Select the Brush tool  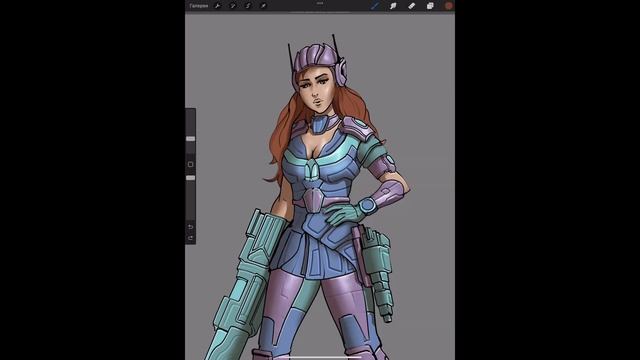pos(375,6)
